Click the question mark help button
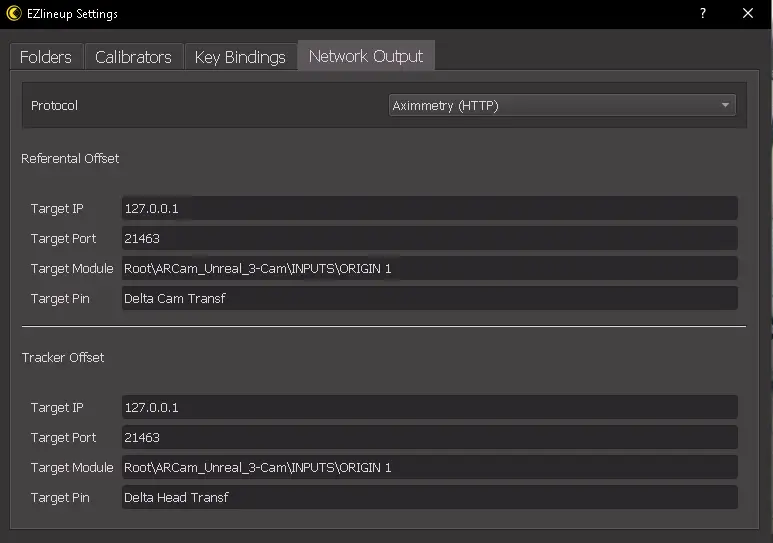The image size is (773, 543). point(703,14)
